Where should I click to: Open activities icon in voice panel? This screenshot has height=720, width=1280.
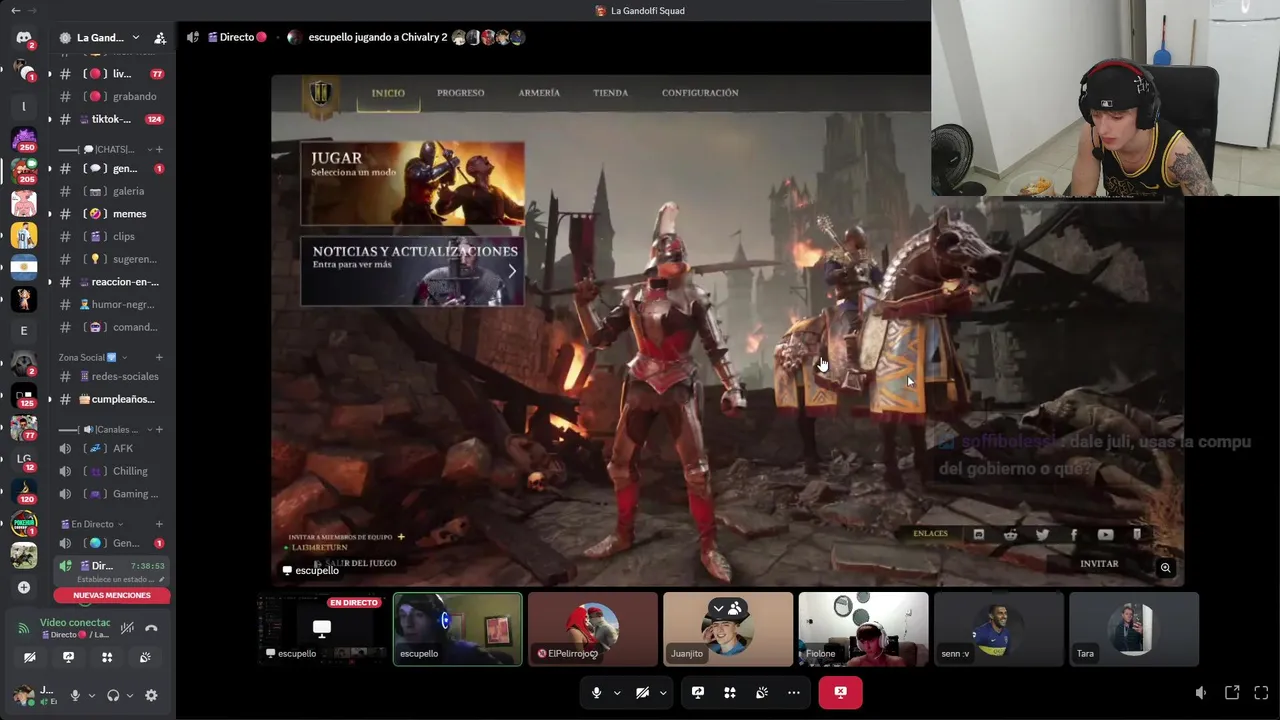[x=107, y=657]
